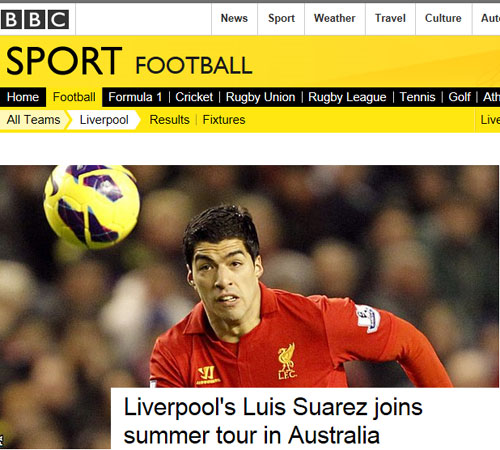Select the Football tab
Viewport: 500px width, 450px height.
click(x=74, y=97)
